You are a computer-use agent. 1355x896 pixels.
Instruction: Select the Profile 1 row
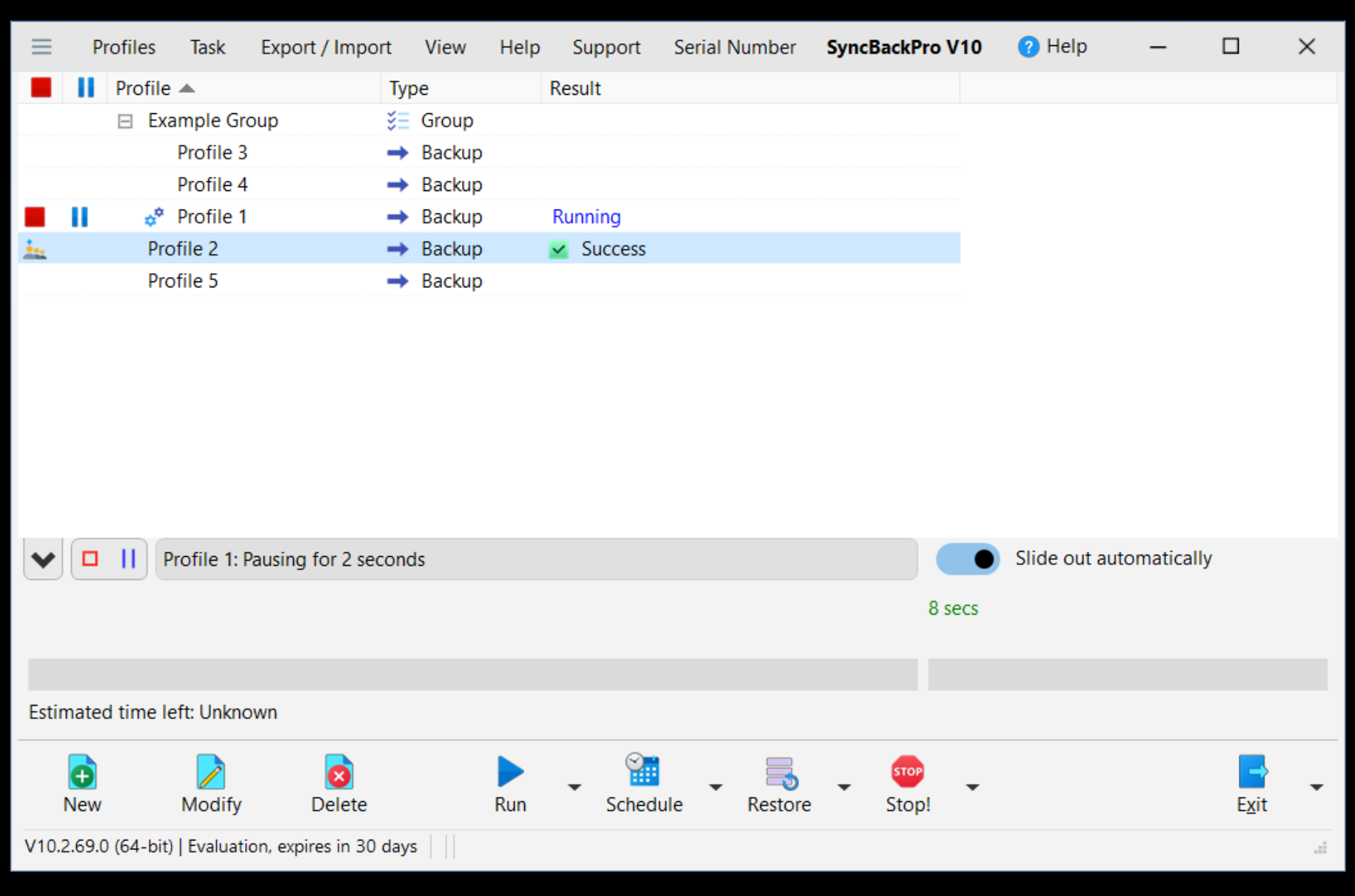pos(489,216)
